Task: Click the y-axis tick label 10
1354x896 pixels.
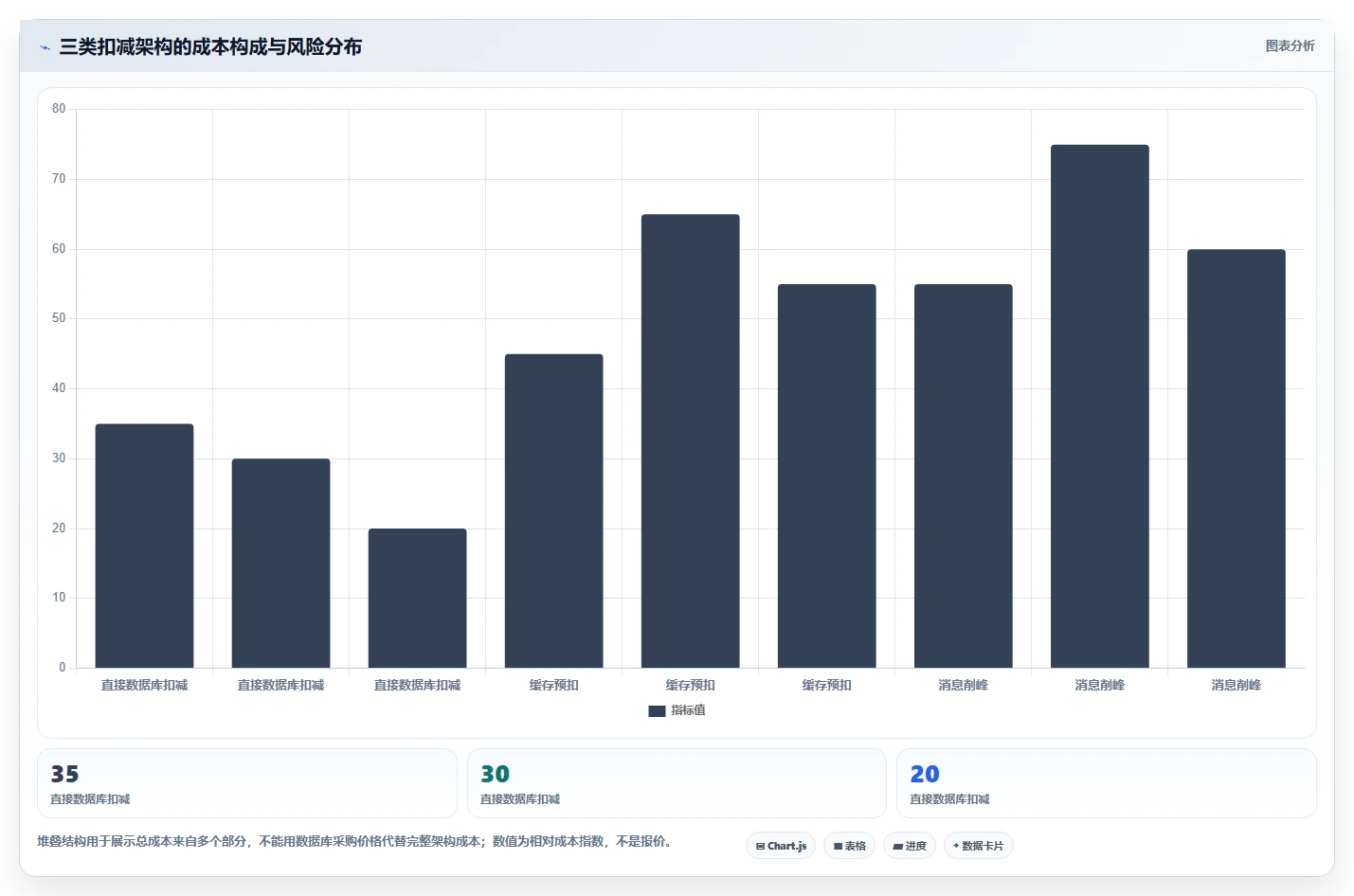Action: (59, 598)
